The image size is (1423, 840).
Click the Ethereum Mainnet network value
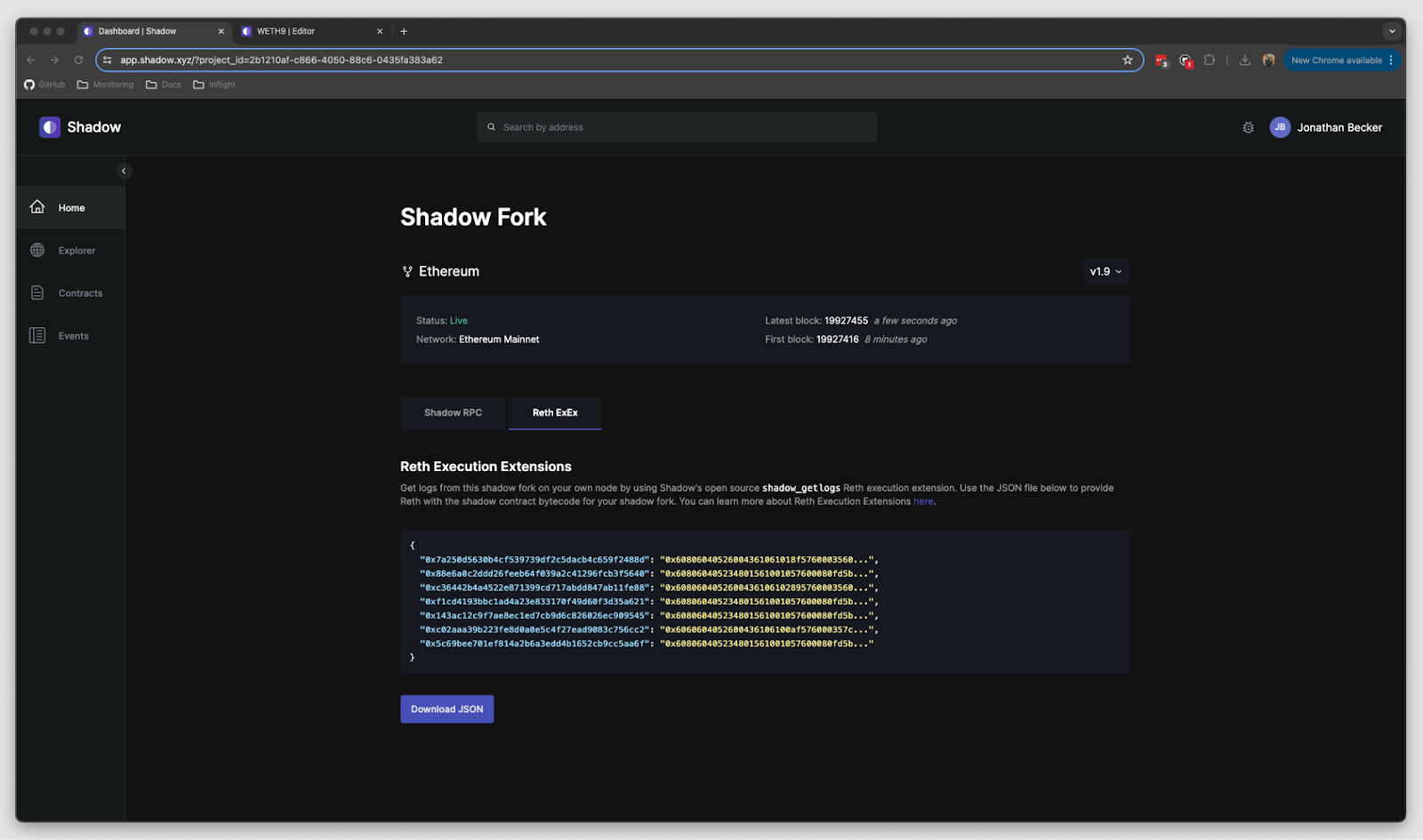(x=499, y=340)
